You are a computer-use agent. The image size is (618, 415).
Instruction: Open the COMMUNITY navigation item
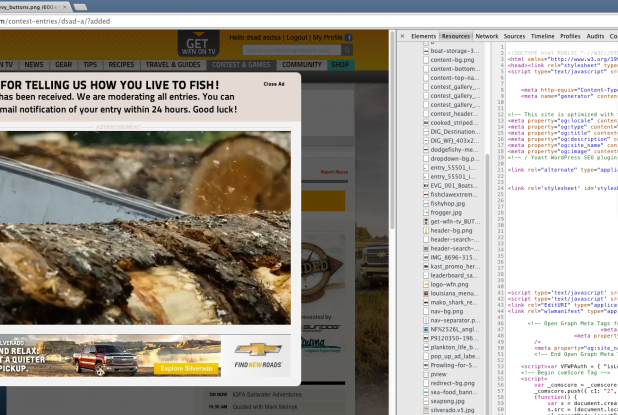(x=302, y=65)
